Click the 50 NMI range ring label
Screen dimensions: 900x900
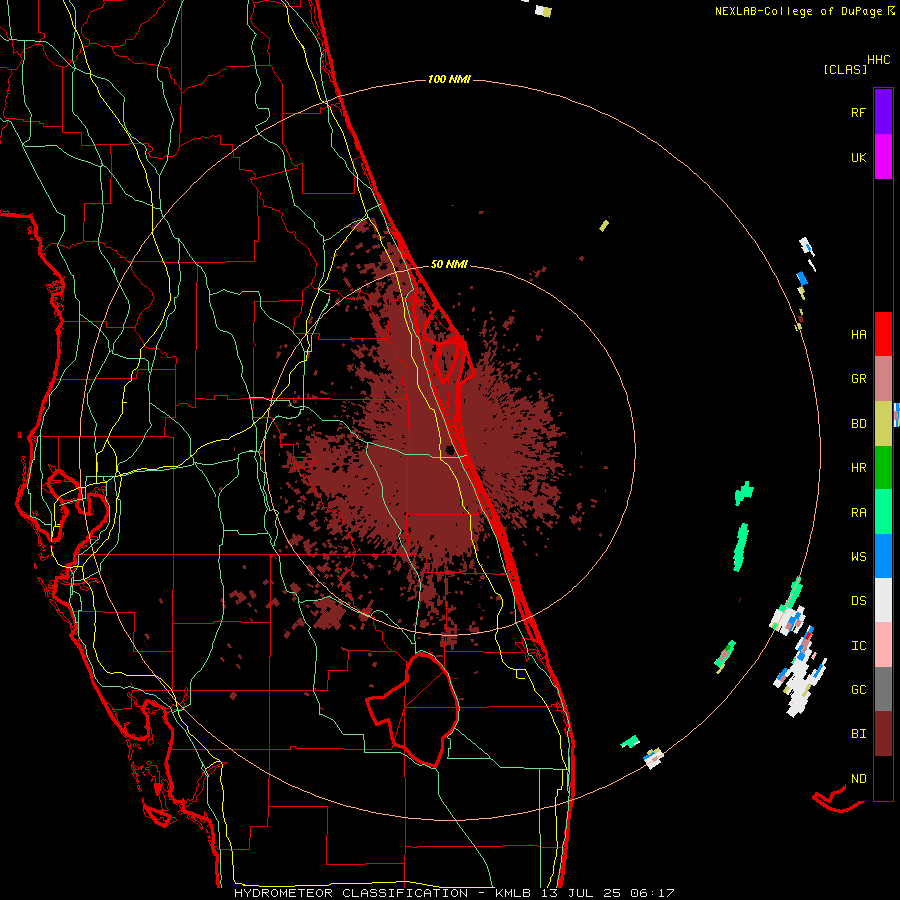click(449, 264)
